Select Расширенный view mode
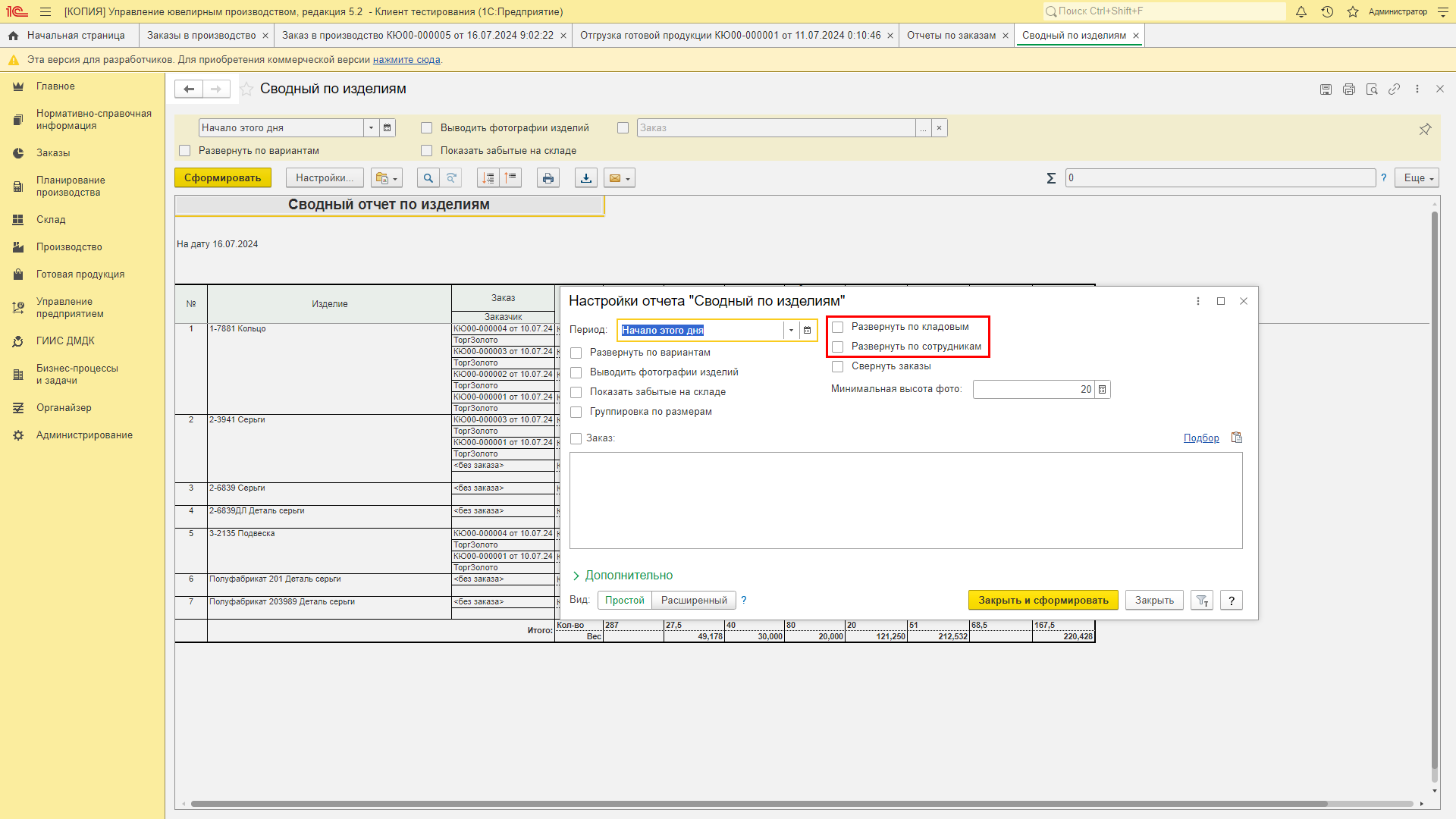The image size is (1456, 819). 694,601
